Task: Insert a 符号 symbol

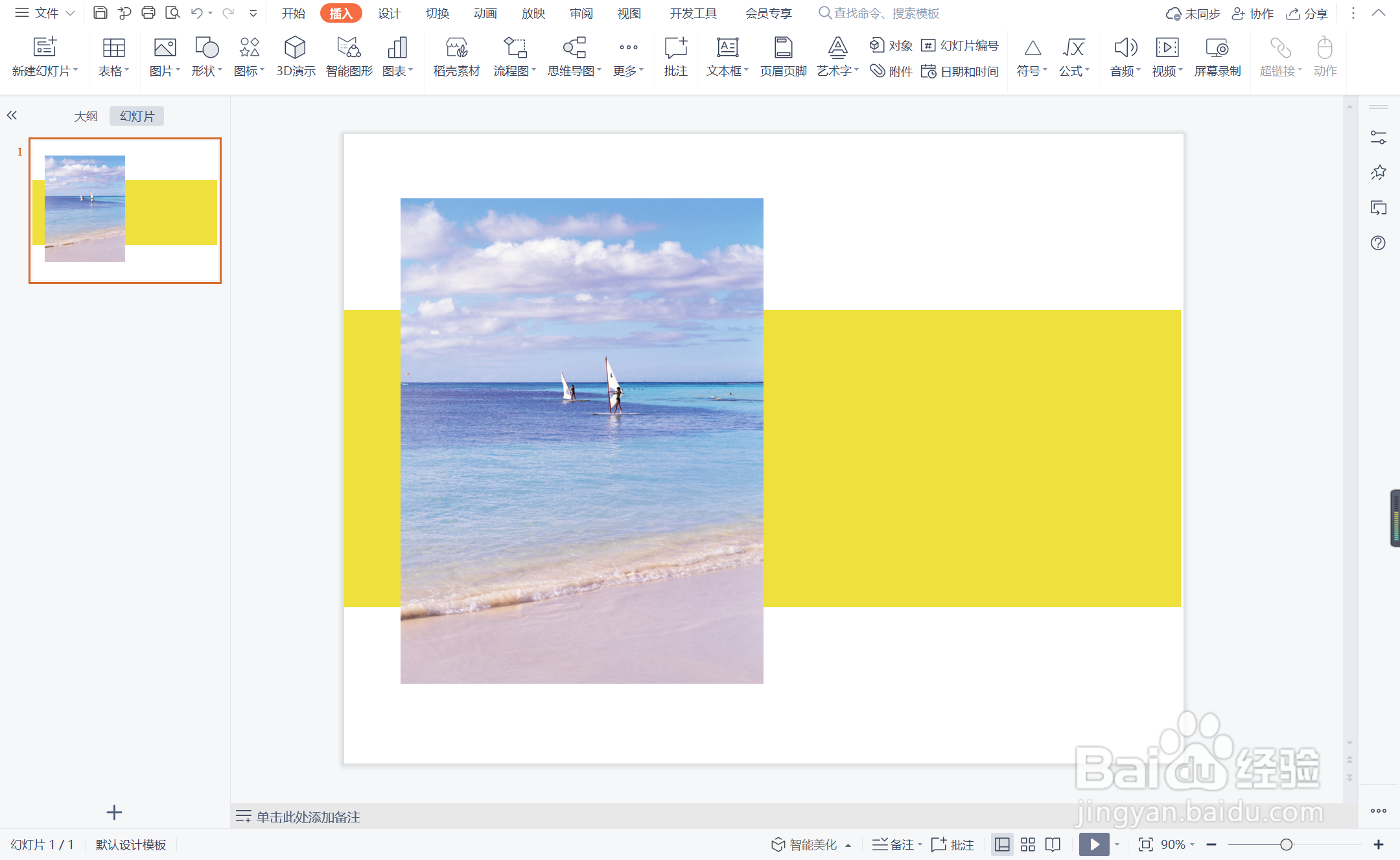Action: point(1032,57)
